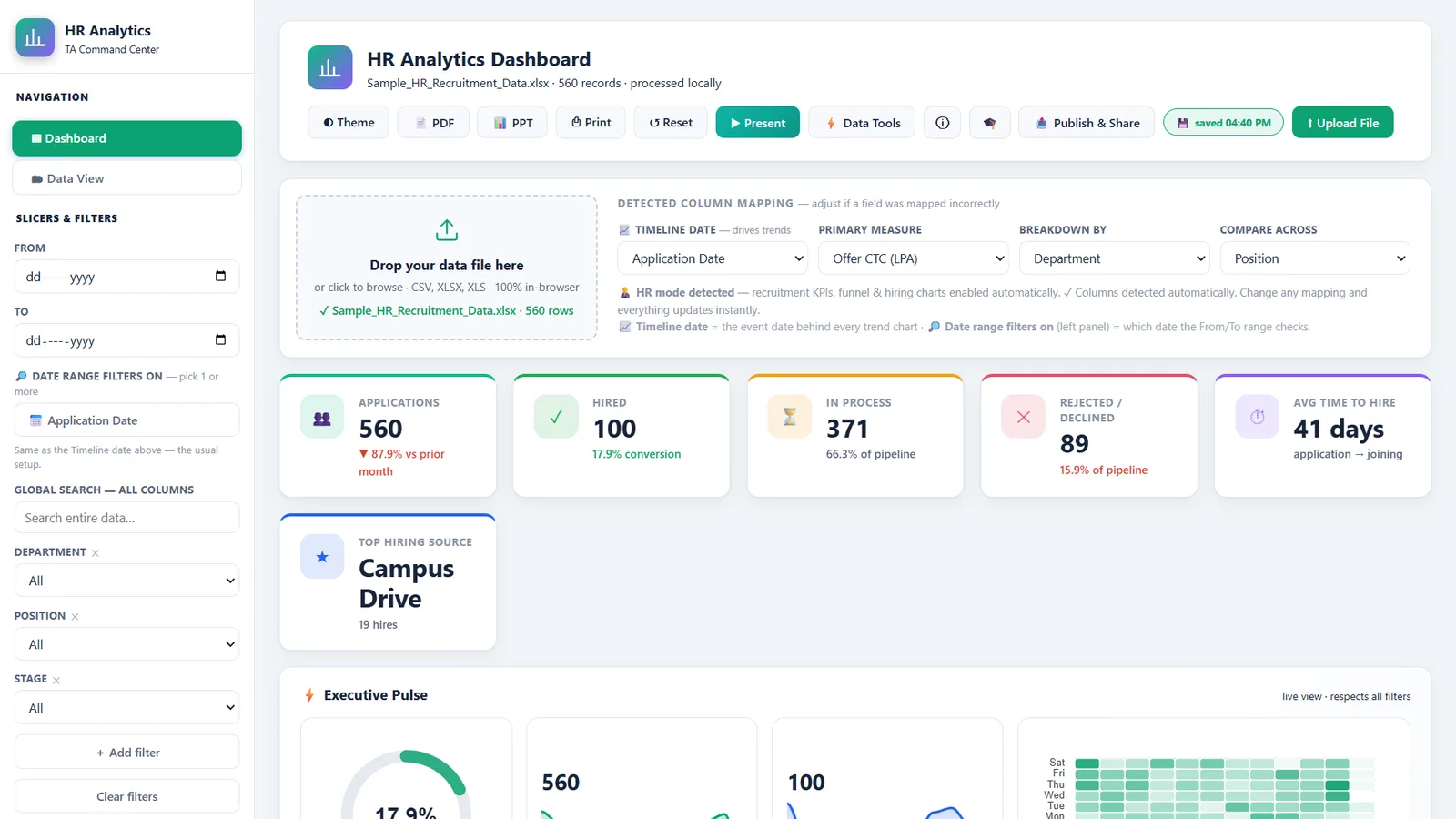Click the dashboard header bar chart logo
This screenshot has height=819, width=1456.
pos(329,67)
